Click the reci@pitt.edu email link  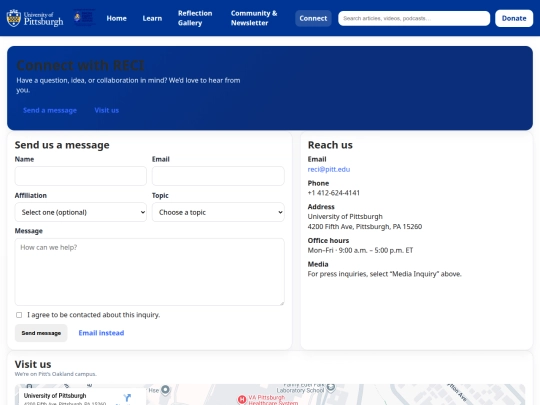pos(329,169)
